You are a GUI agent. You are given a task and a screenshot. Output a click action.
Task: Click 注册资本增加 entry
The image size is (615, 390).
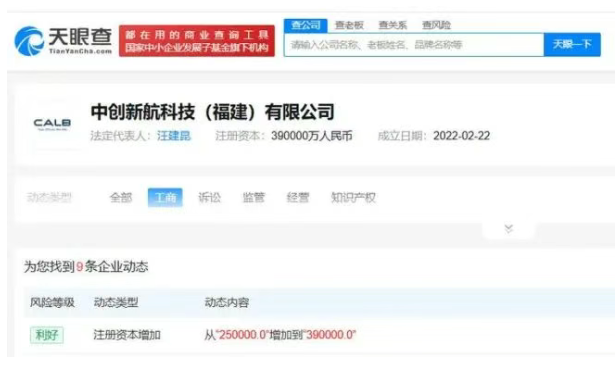127,335
